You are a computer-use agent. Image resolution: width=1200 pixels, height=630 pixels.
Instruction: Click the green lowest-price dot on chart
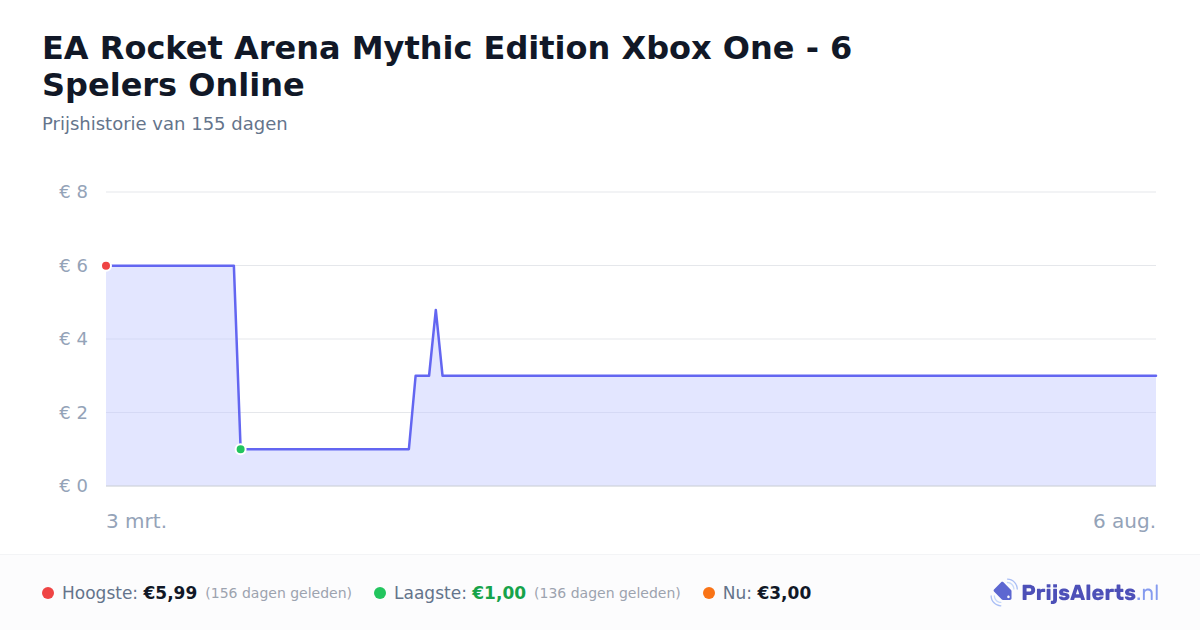click(x=240, y=449)
